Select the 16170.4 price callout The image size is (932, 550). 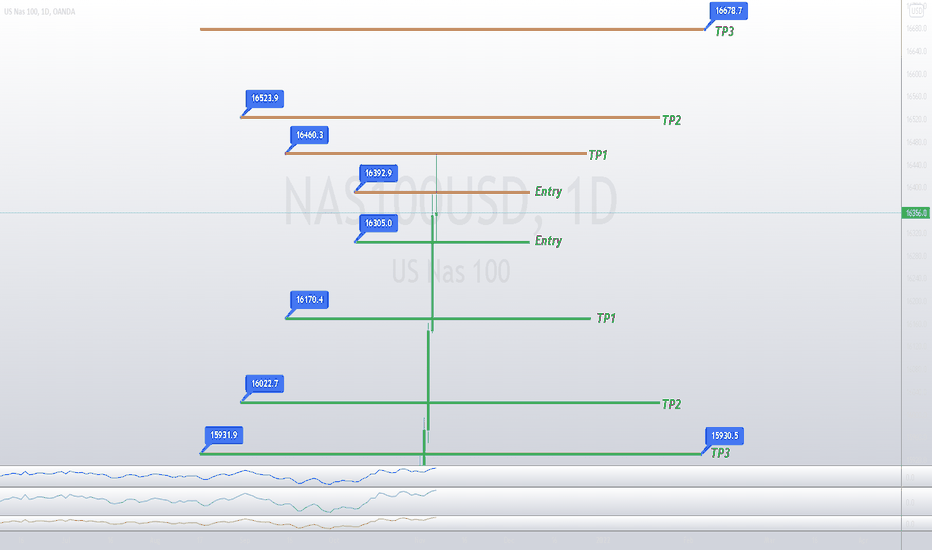coord(309,300)
